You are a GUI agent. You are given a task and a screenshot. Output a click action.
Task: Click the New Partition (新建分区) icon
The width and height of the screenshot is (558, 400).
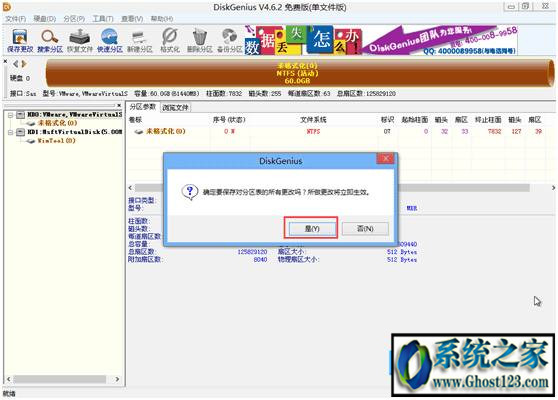pos(140,41)
